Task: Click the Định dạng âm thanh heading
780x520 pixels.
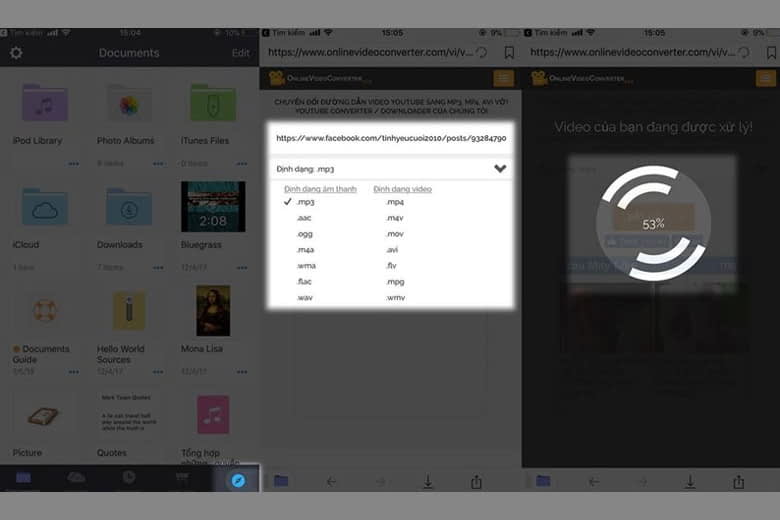Action: [x=320, y=189]
